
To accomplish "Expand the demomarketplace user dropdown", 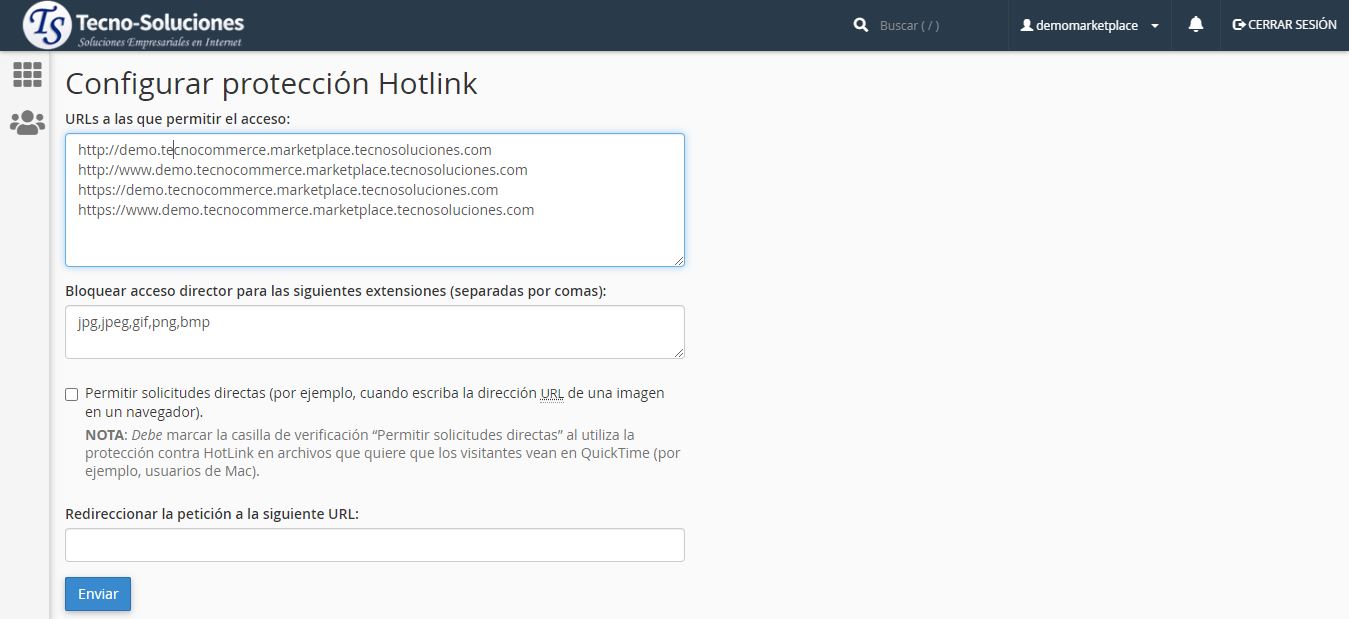I will pyautogui.click(x=1087, y=25).
